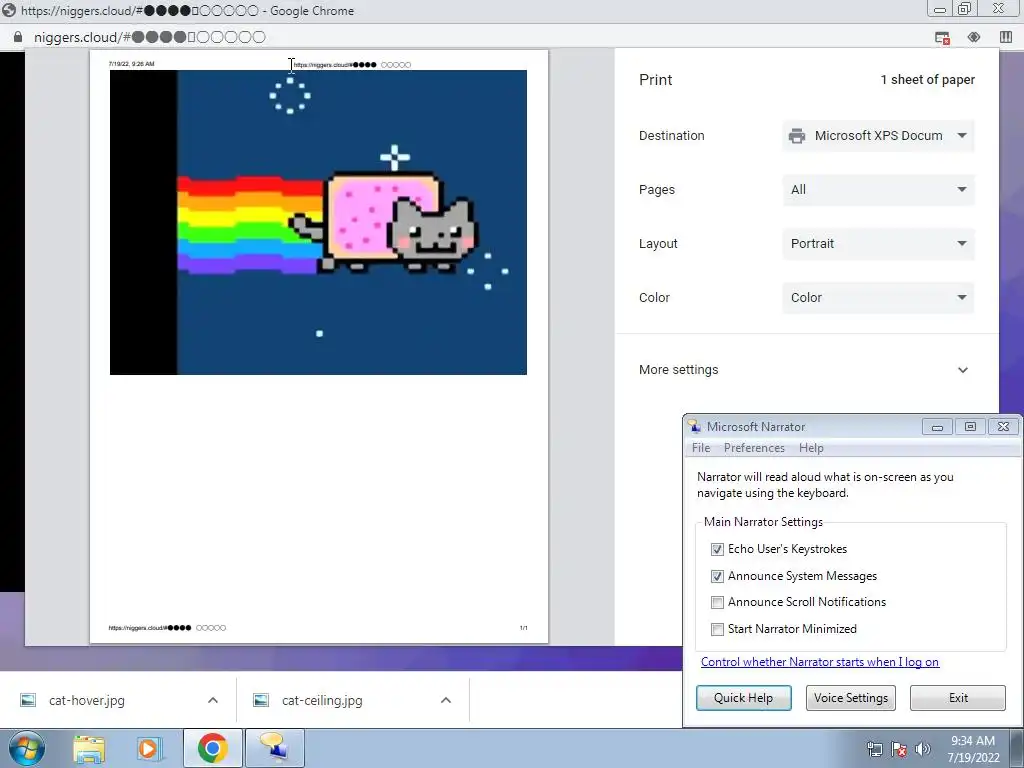Click the Quick Help button in Narrator
Screen dimensions: 1024x768
743,697
